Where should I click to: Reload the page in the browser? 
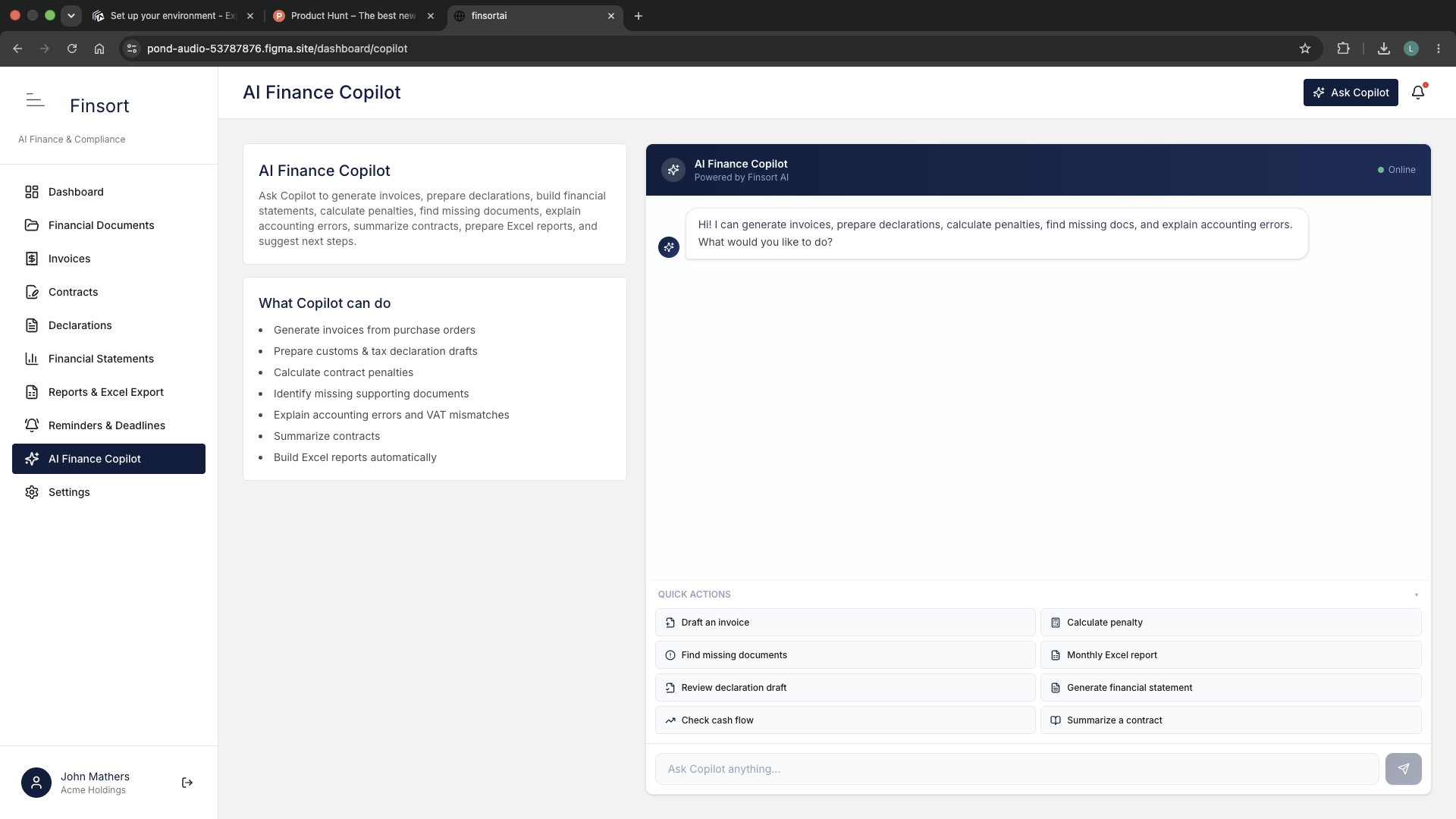click(x=72, y=49)
